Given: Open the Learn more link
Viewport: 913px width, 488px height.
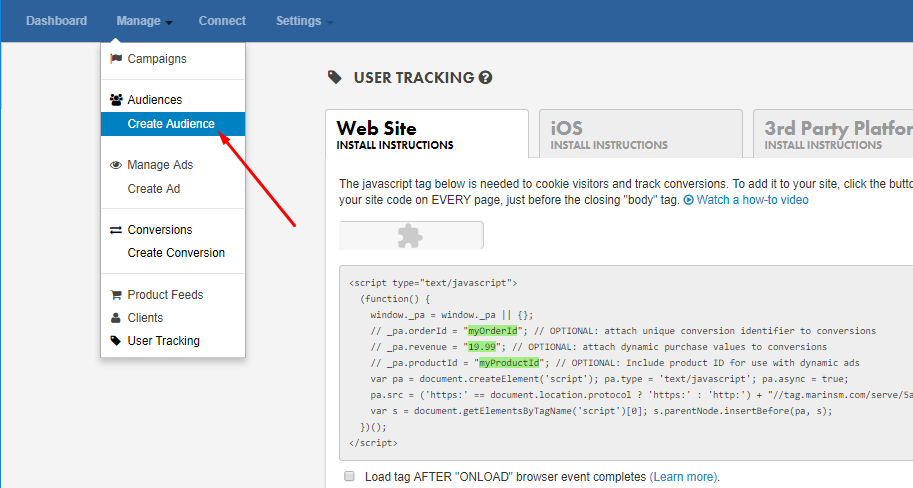Looking at the screenshot, I should [x=684, y=477].
